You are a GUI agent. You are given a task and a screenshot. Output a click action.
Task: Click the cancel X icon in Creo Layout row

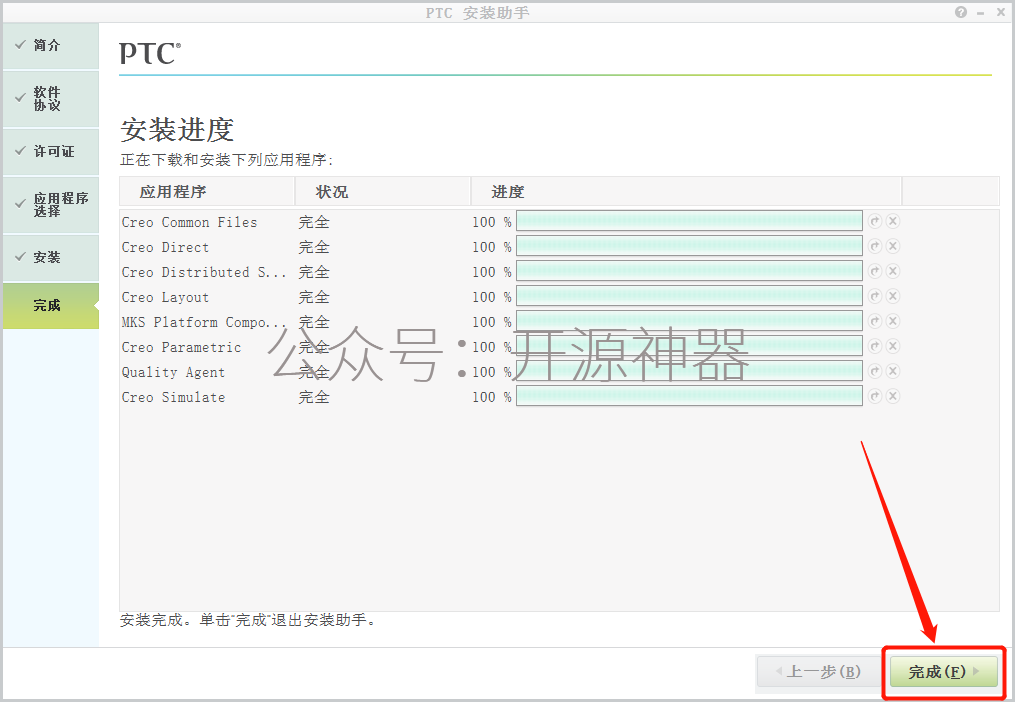pos(893,296)
